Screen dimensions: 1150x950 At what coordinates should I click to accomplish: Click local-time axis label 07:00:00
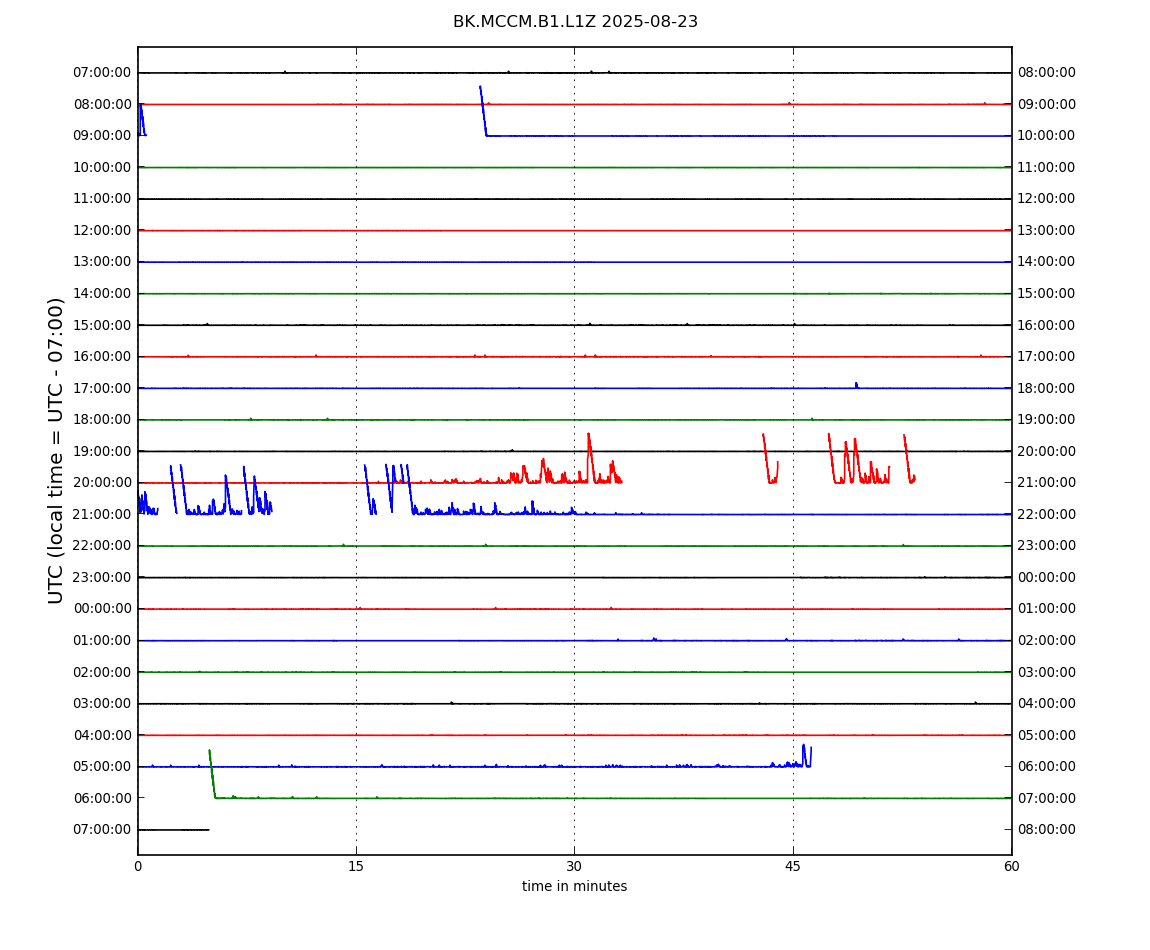(1047, 798)
